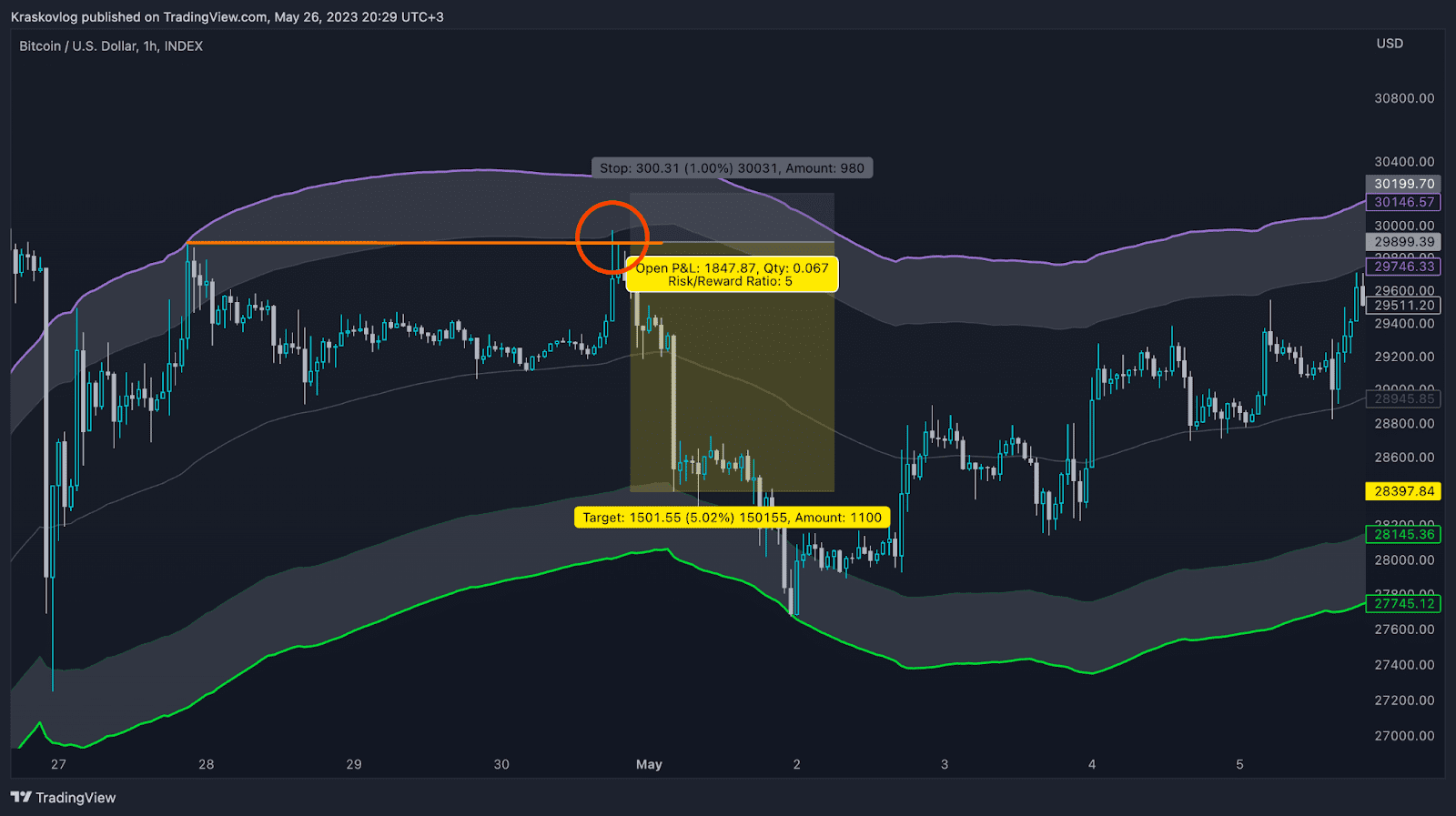
Task: Click the Stop: 300.31 (1.00%) label
Action: pos(733,168)
